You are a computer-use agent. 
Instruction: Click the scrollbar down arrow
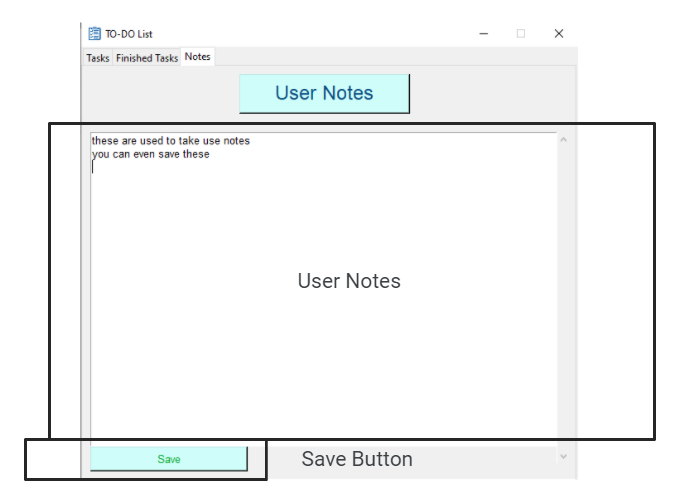[x=564, y=457]
